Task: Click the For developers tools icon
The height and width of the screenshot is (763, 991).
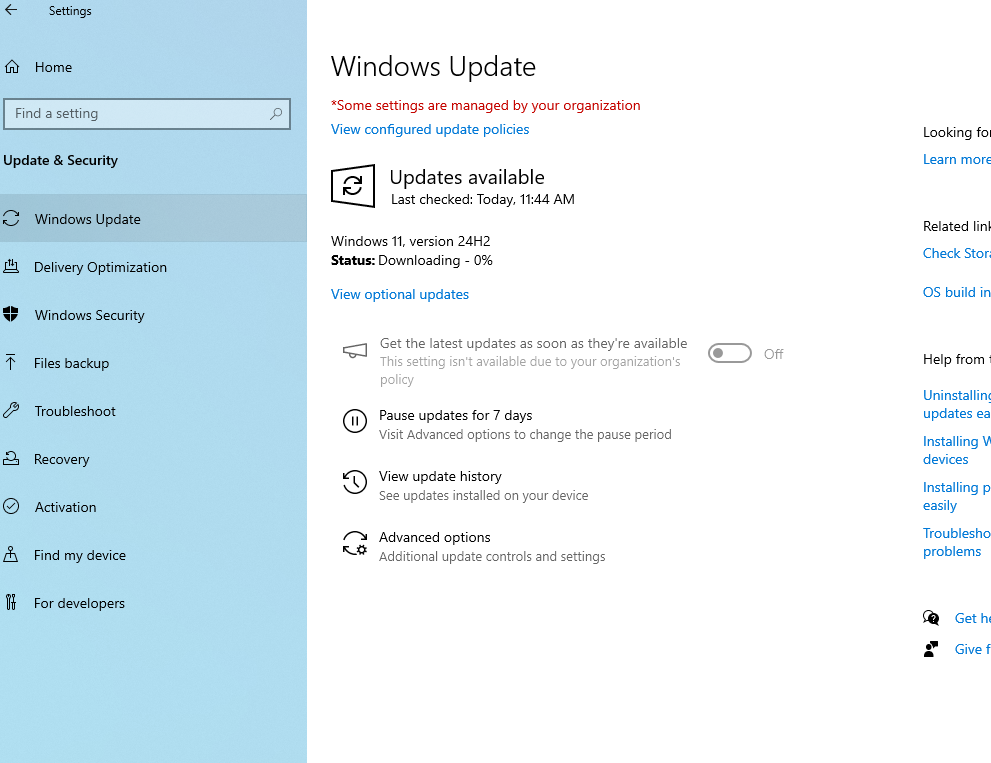Action: coord(11,602)
